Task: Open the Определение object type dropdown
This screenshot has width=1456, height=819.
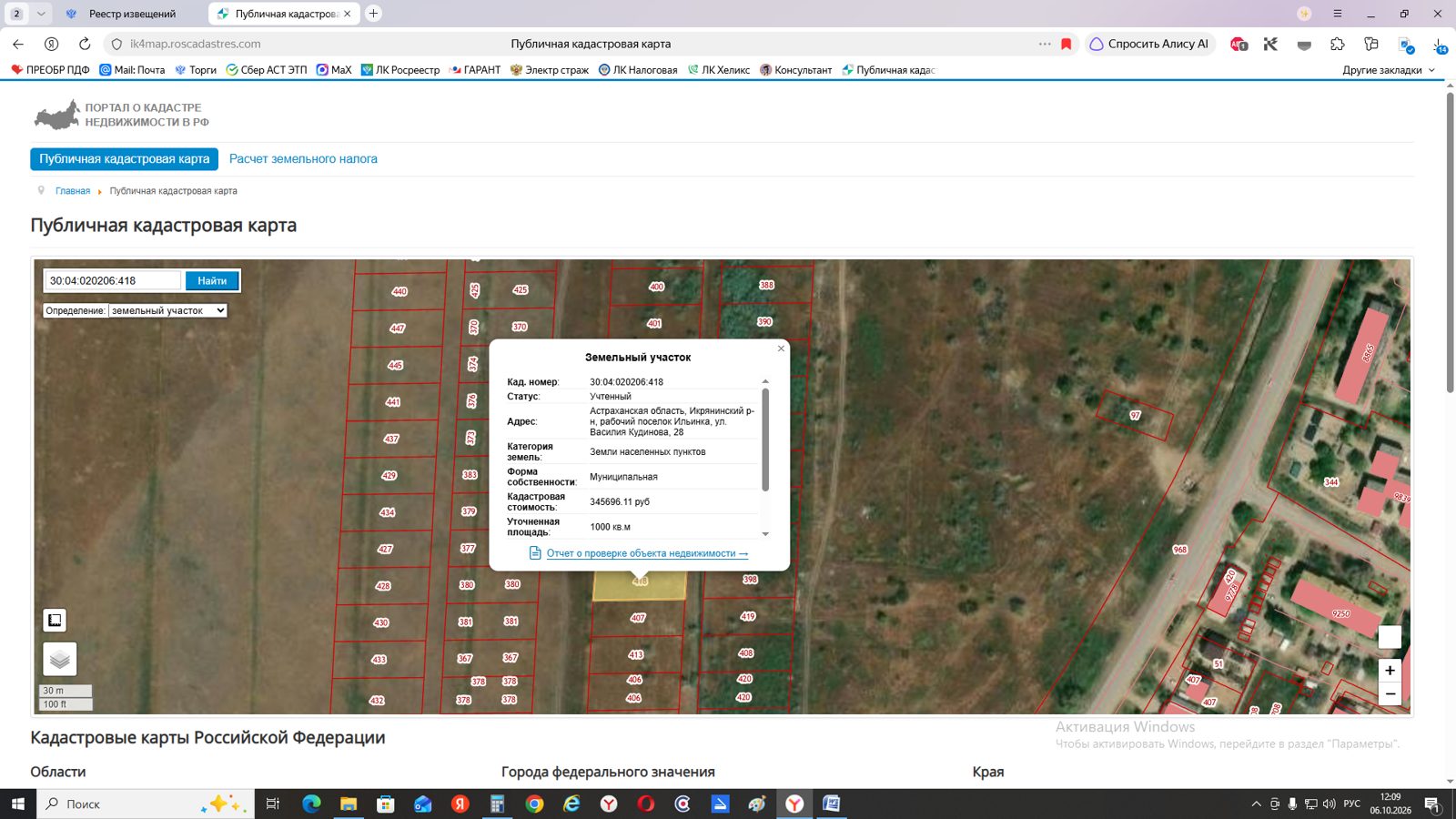Action: click(x=167, y=310)
